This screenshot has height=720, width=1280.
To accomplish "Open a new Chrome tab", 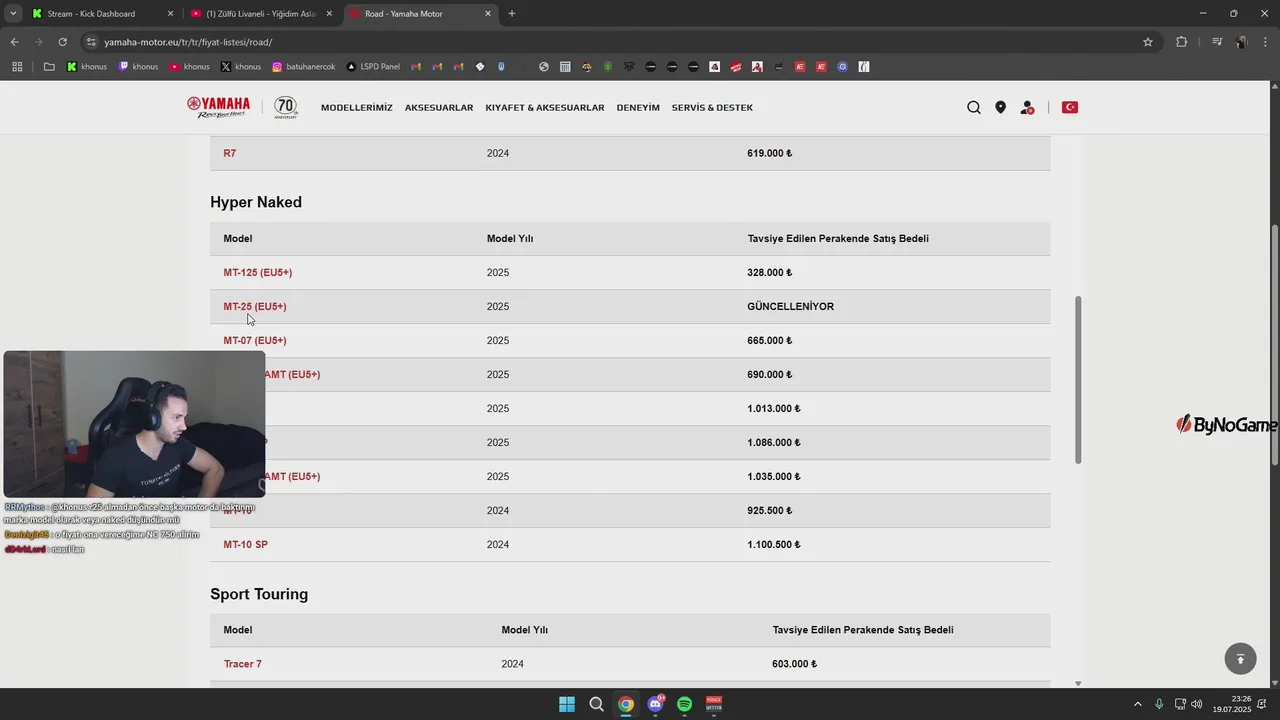I will coord(512,14).
